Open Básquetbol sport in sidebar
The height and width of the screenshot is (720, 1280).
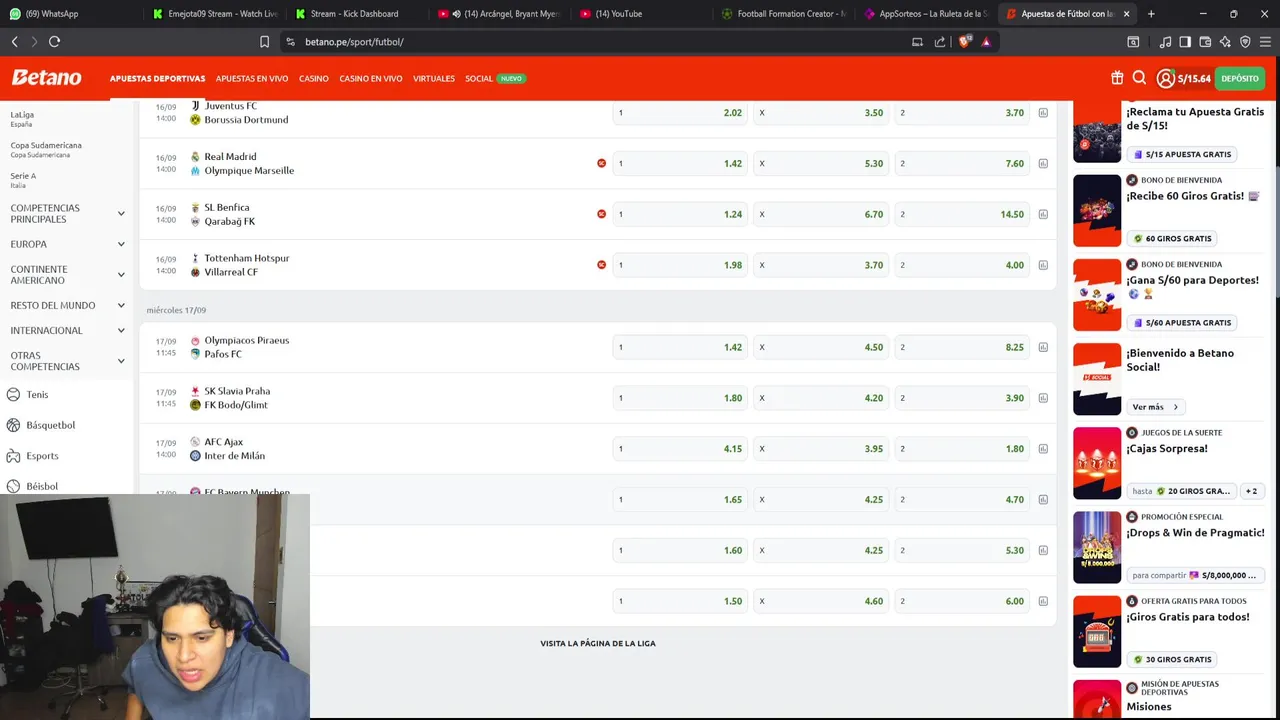50,425
